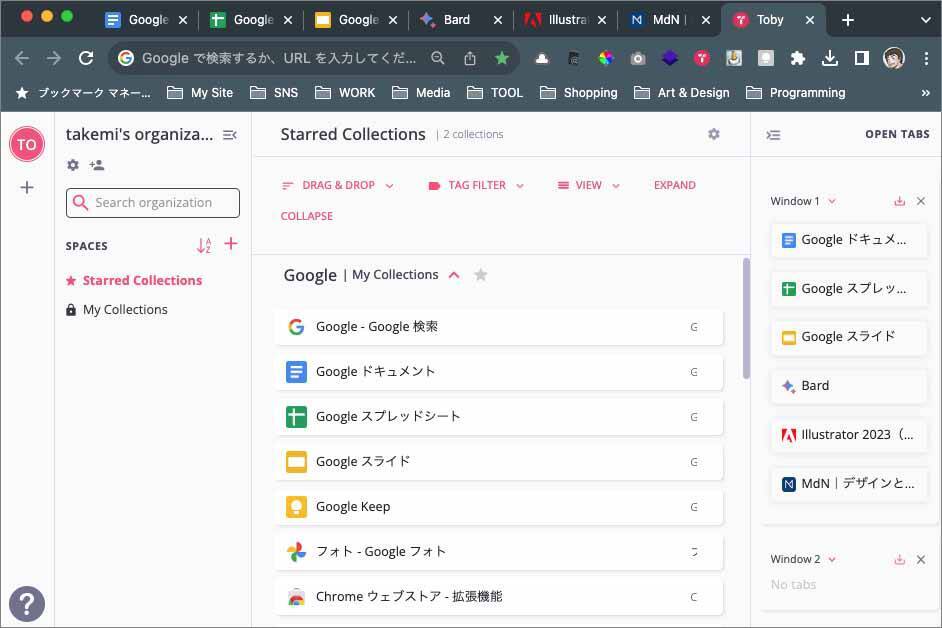Collapse the left sidebar panel icon
Image resolution: width=942 pixels, height=628 pixels.
229,135
